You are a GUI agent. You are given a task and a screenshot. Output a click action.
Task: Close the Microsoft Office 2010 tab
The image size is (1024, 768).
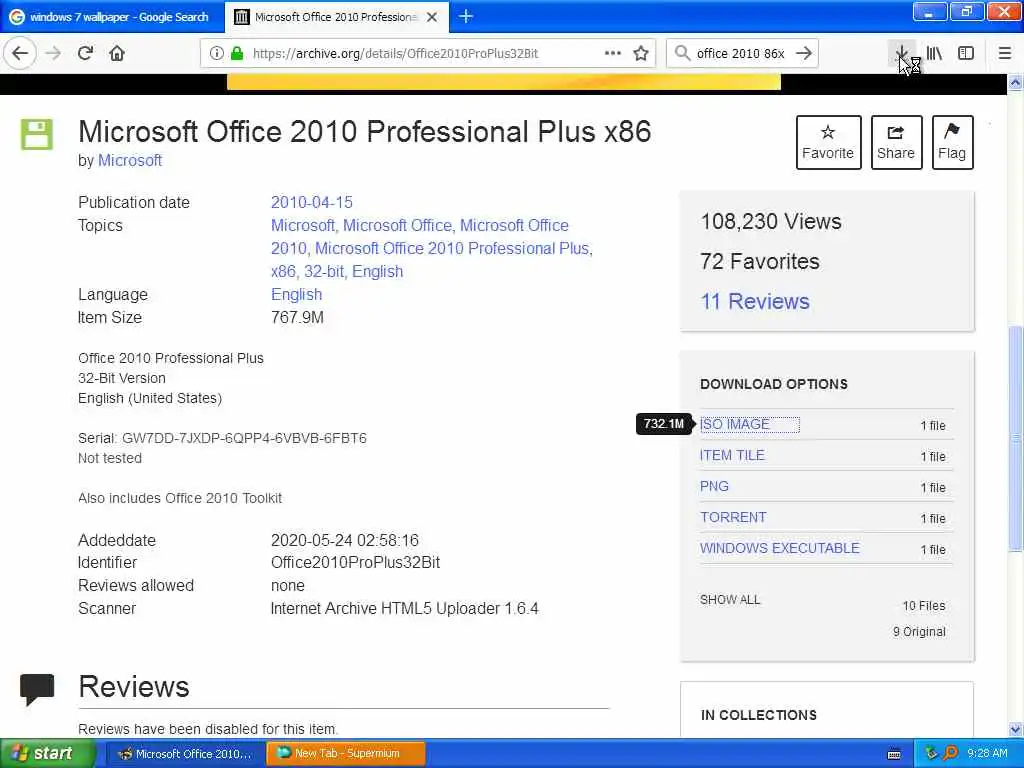pyautogui.click(x=432, y=17)
